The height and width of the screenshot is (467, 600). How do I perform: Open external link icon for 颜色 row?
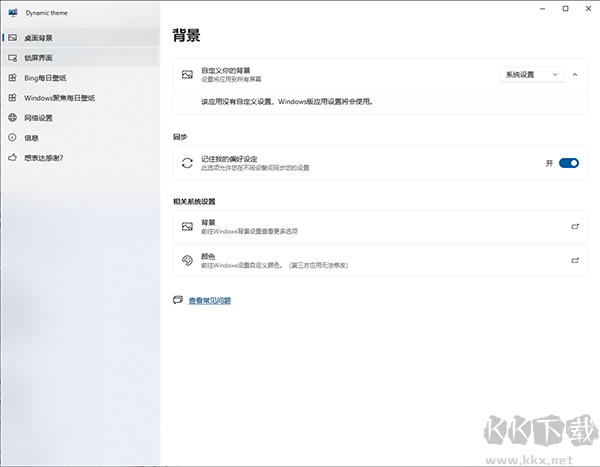click(x=575, y=260)
